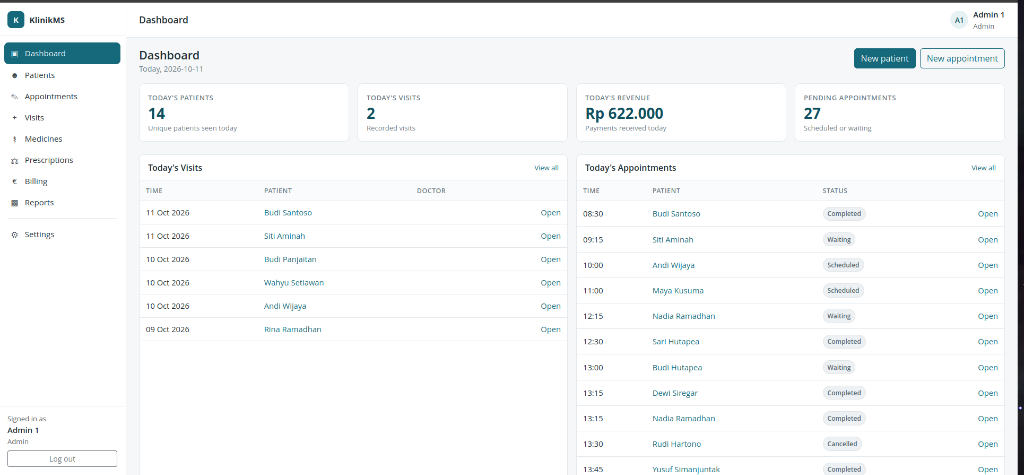Screen dimensions: 1024x475
Task: Click patient name Rina Ramadhan
Action: (x=293, y=329)
